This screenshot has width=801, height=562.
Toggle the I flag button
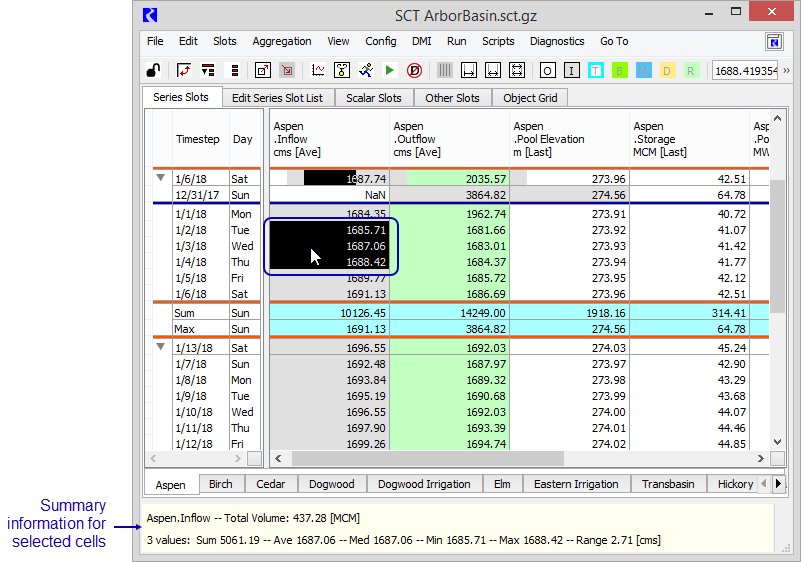click(x=571, y=70)
